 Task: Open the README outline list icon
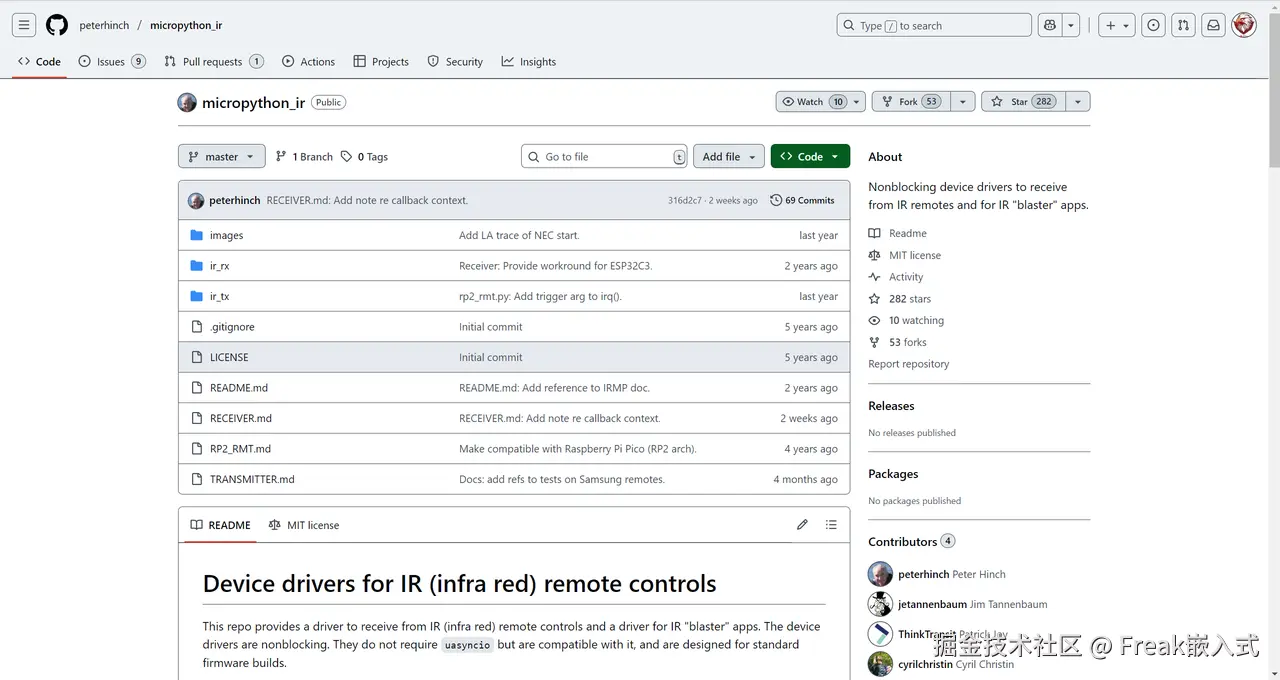831,525
